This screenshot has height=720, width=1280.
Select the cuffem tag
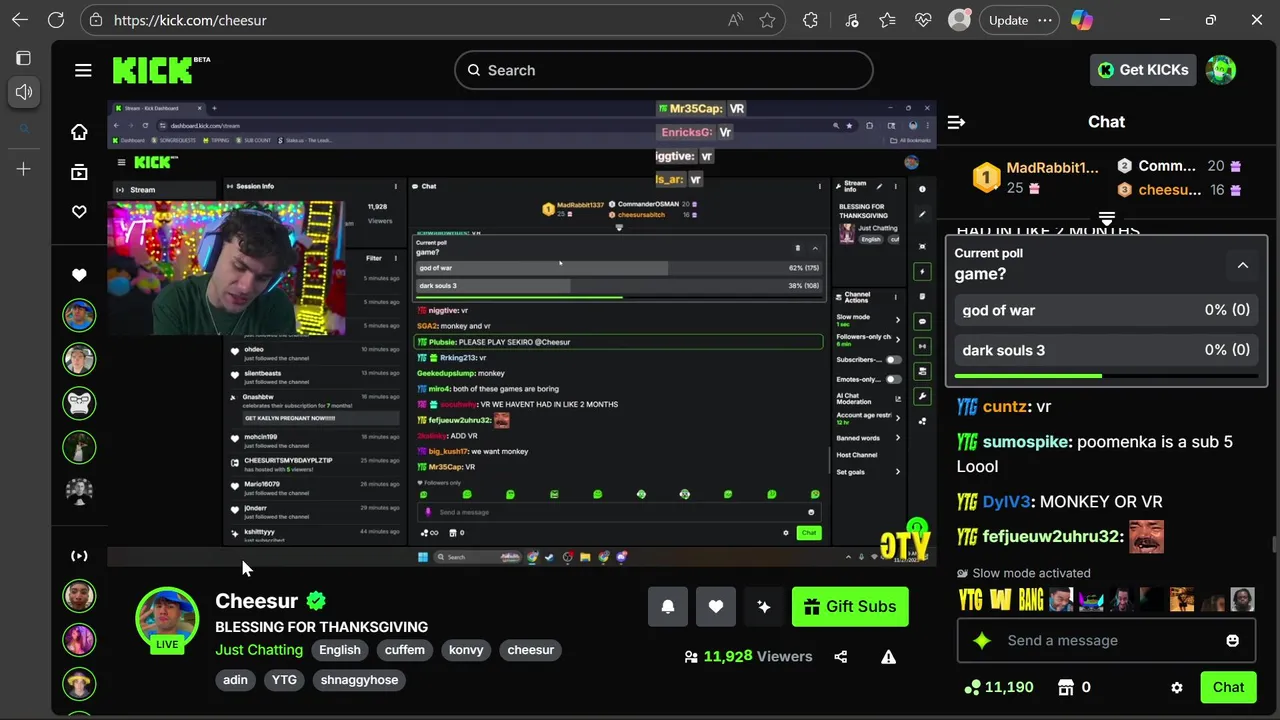tap(405, 650)
